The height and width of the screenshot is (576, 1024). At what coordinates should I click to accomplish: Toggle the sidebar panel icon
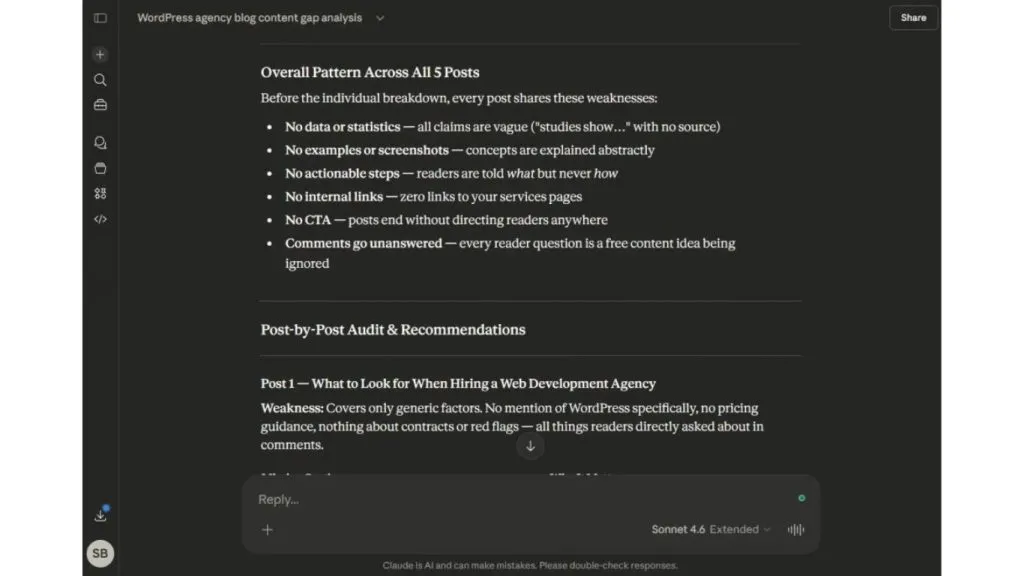pos(100,18)
